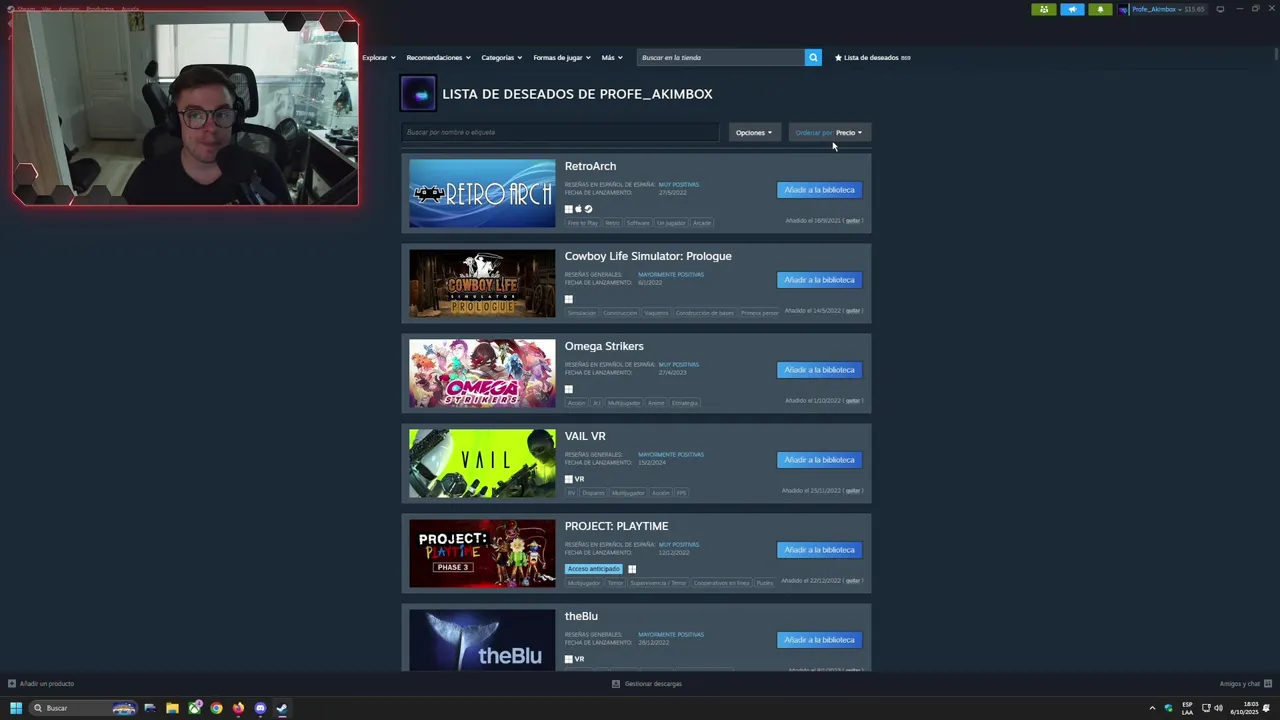1280x720 pixels.
Task: Open the RetroArch game thumbnail
Action: coord(482,194)
